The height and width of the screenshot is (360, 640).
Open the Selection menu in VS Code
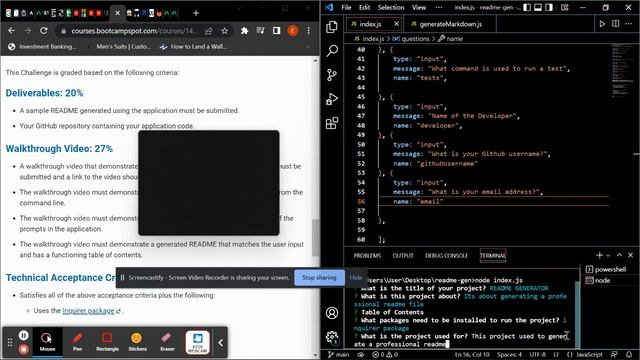pos(391,7)
